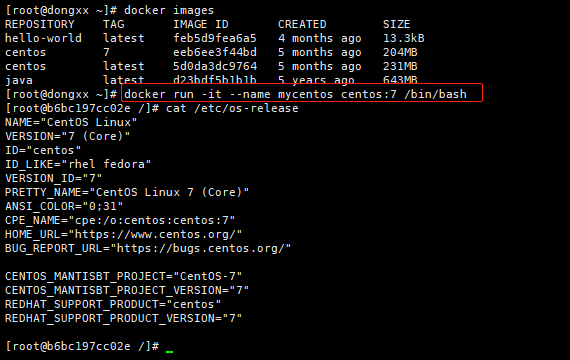
Task: Click the hello-world repository name
Action: click(x=43, y=38)
